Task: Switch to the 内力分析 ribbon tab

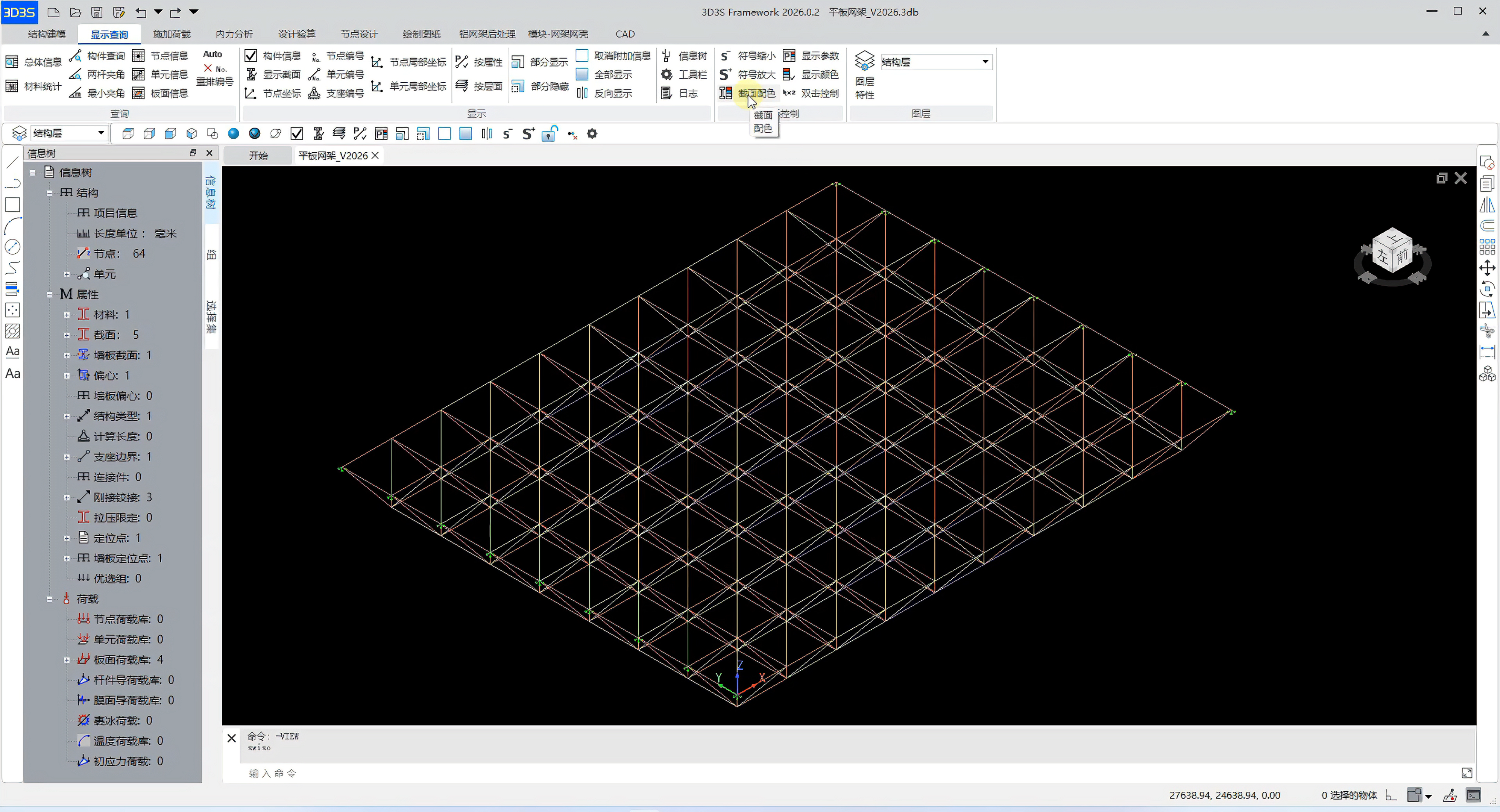Action: [234, 34]
